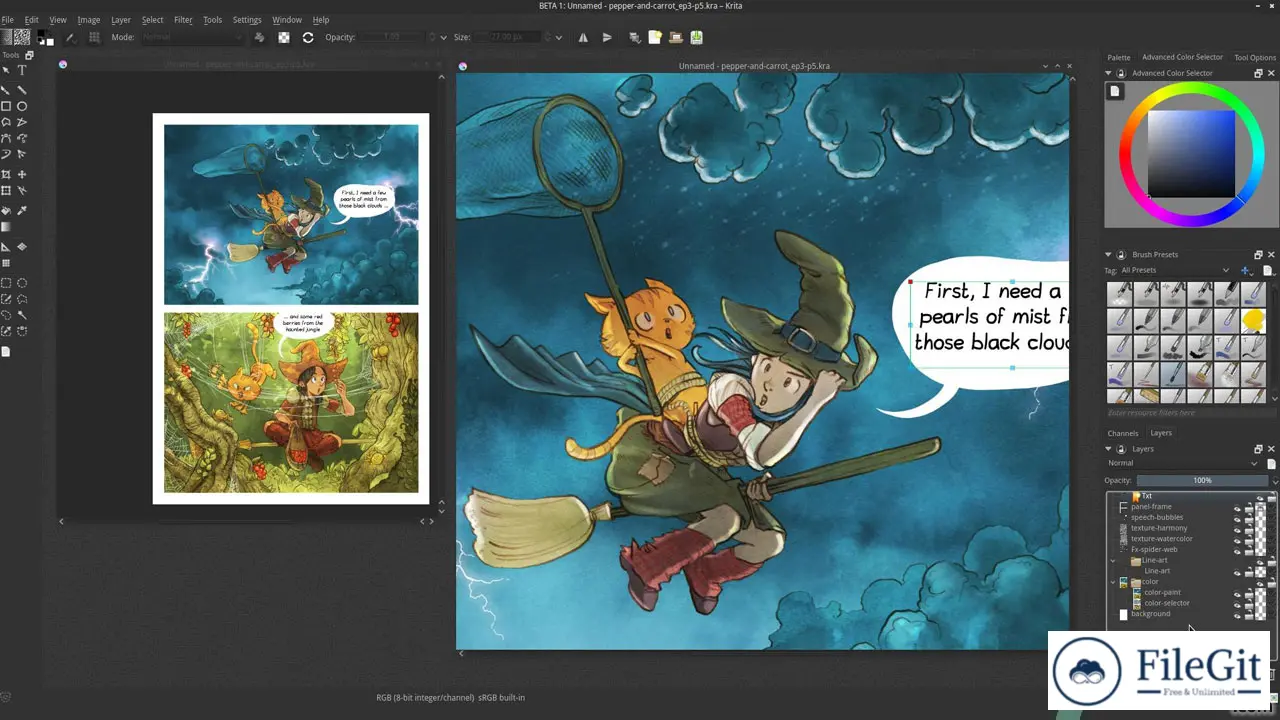The height and width of the screenshot is (720, 1280).
Task: Float the Toolbox panel
Action: (x=28, y=55)
